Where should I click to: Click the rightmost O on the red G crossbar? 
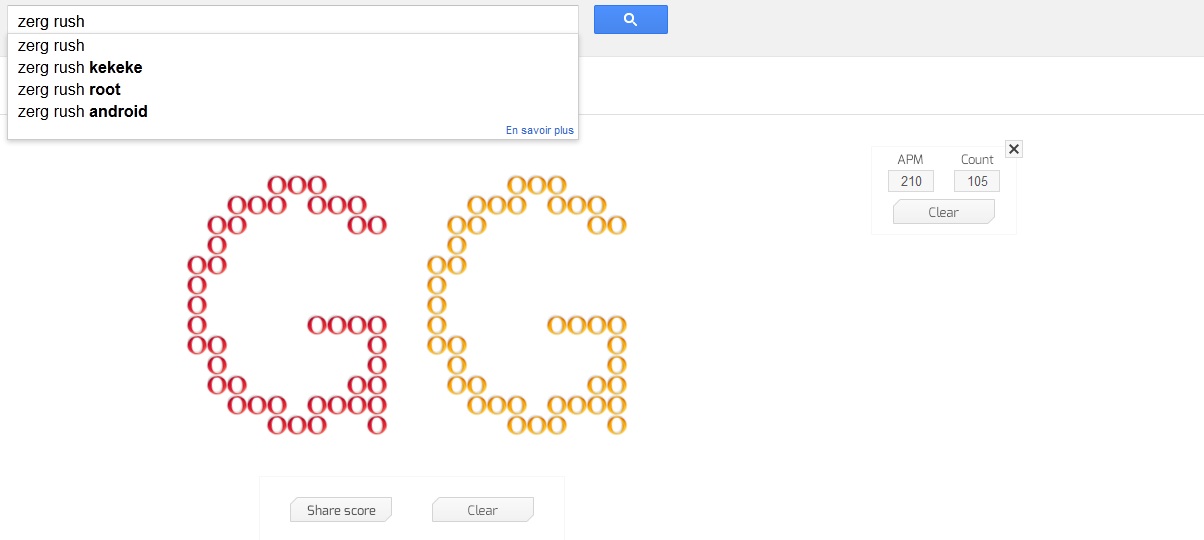pos(377,325)
